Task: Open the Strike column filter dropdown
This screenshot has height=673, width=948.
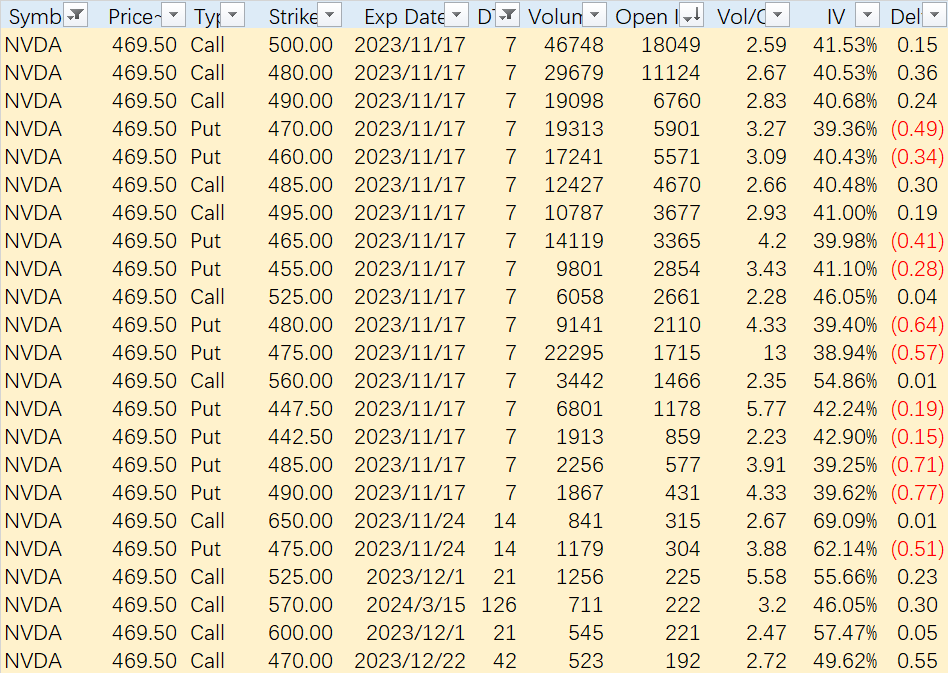Action: pos(330,15)
